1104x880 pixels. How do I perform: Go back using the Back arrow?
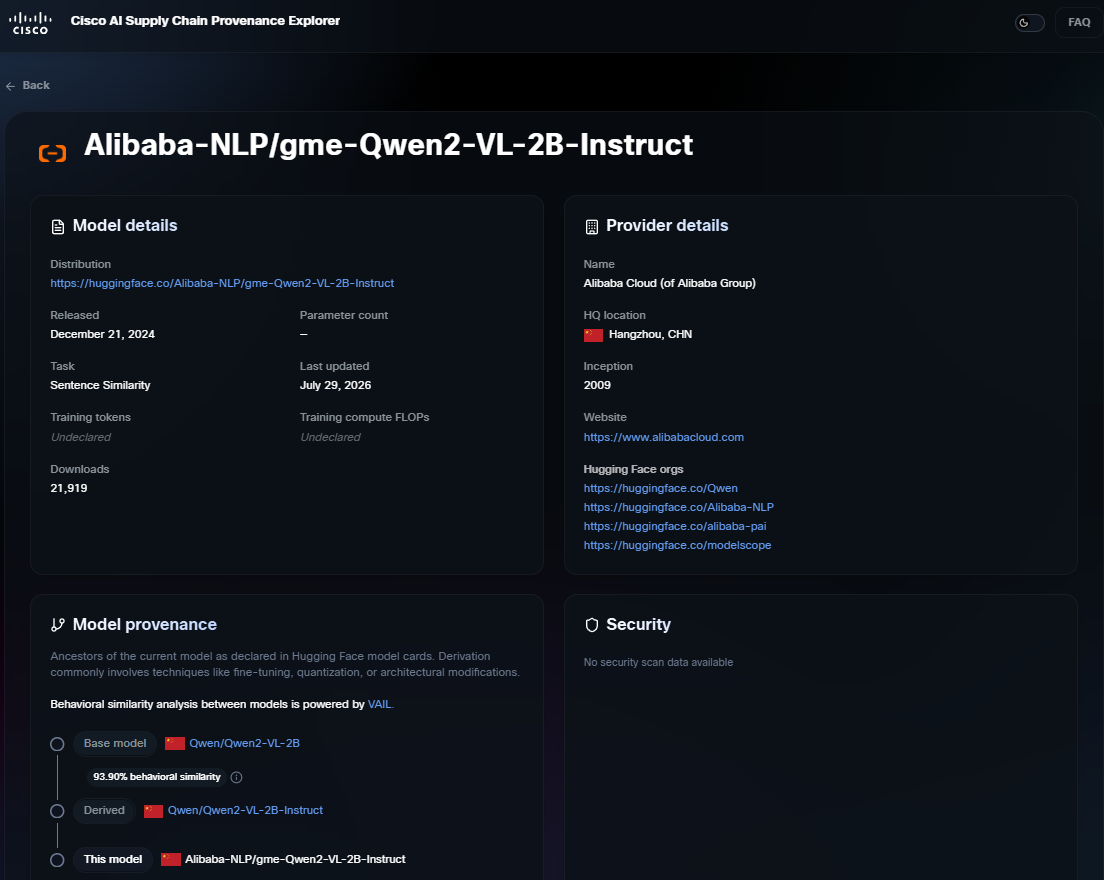(x=28, y=85)
